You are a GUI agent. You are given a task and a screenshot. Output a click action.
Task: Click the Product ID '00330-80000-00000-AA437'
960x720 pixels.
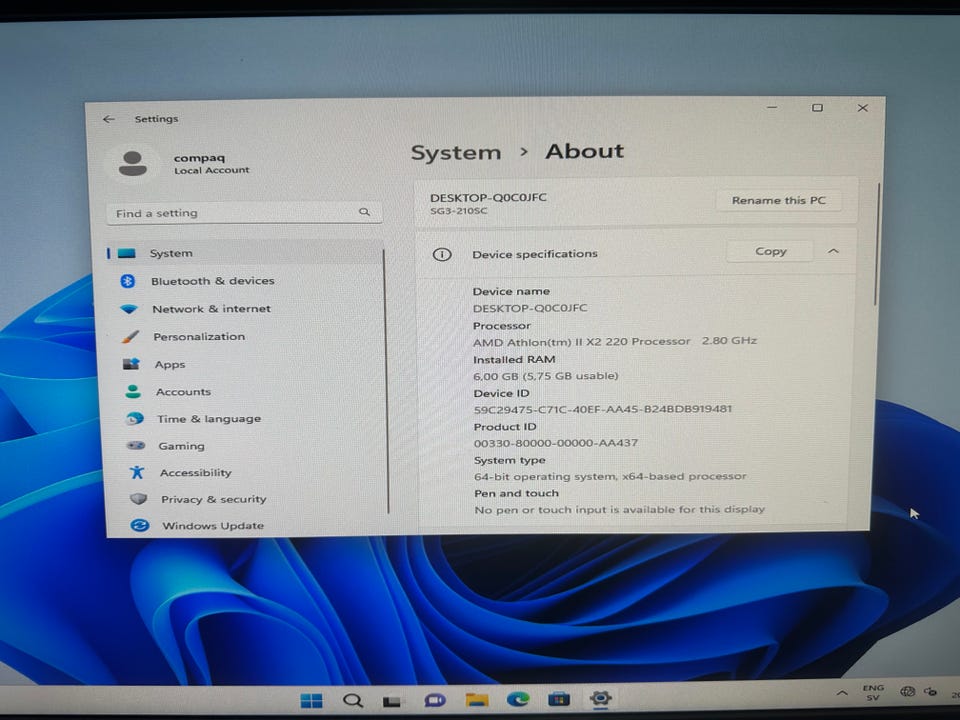tap(556, 443)
